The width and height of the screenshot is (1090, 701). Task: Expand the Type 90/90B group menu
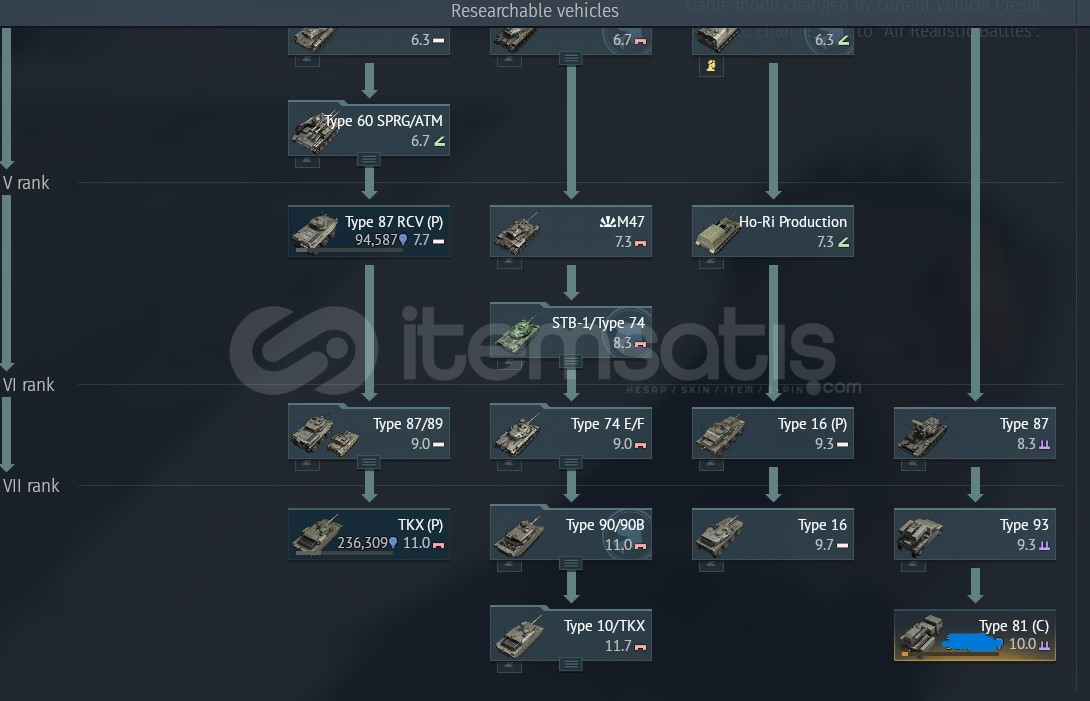point(571,563)
